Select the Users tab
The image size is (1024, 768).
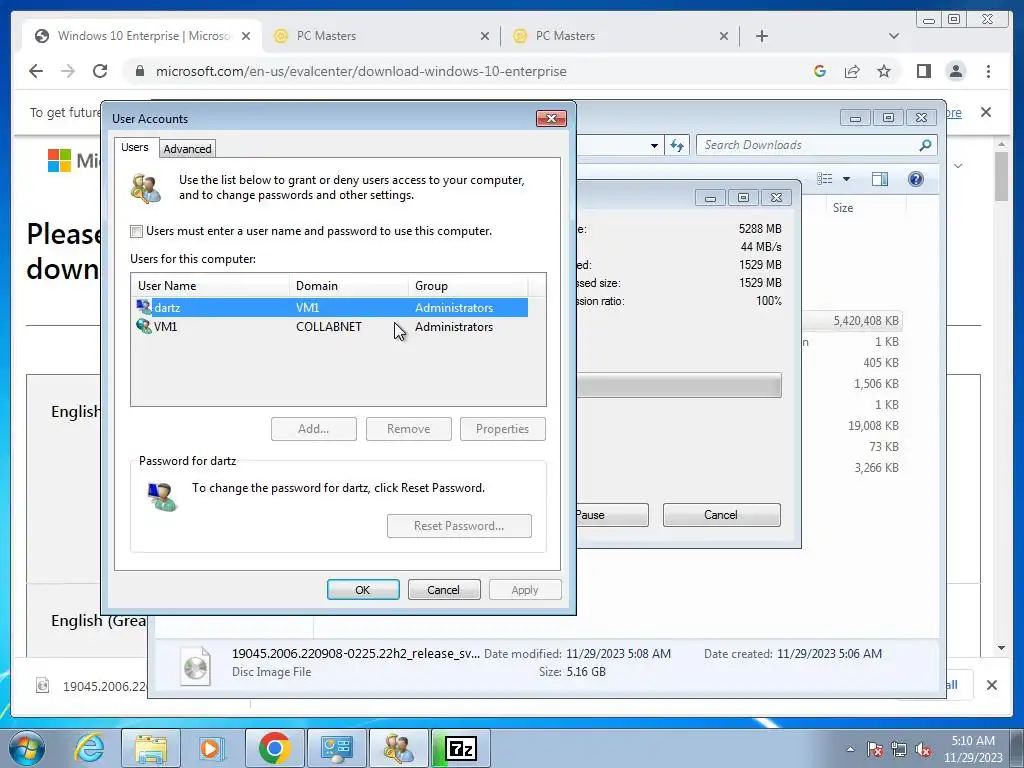135,148
